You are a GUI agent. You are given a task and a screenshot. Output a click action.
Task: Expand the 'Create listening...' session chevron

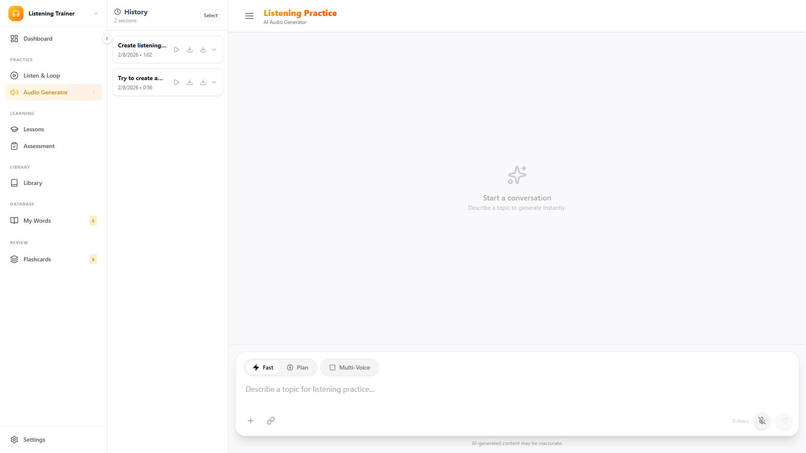tap(214, 50)
